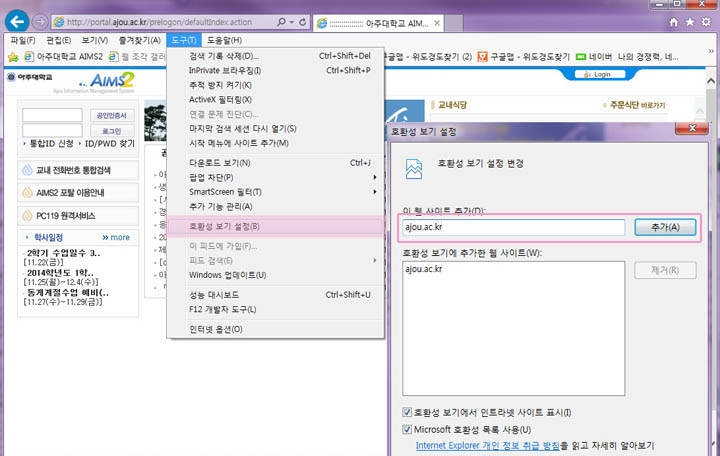
Task: Click the website input field containing ajou.ac.kr
Action: 513,228
